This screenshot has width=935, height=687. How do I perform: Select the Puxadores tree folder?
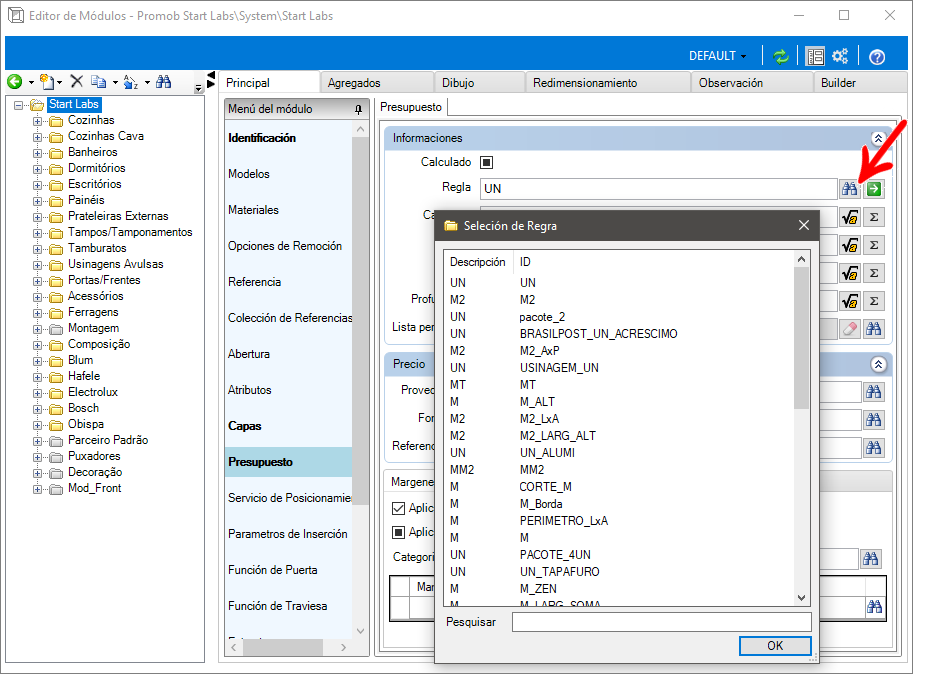coord(94,456)
